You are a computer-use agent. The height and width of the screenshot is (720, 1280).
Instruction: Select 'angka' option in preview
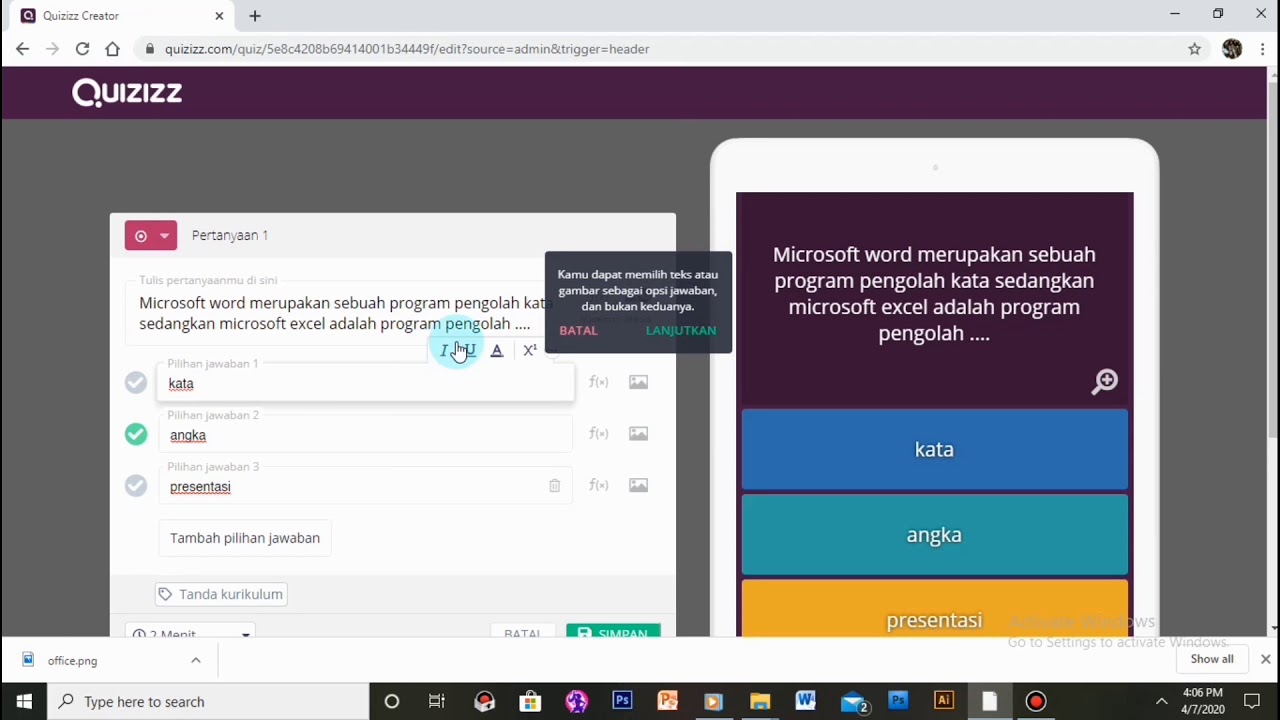(x=934, y=535)
